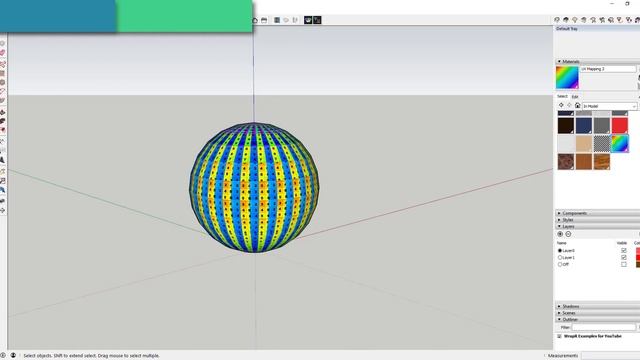This screenshot has height=360, width=640.
Task: Click the Name column header in Layers
Action: pos(562,243)
